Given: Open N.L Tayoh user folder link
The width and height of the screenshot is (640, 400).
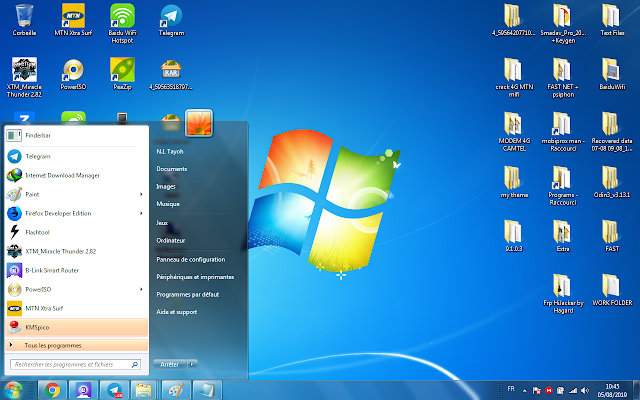Looking at the screenshot, I should click(170, 151).
